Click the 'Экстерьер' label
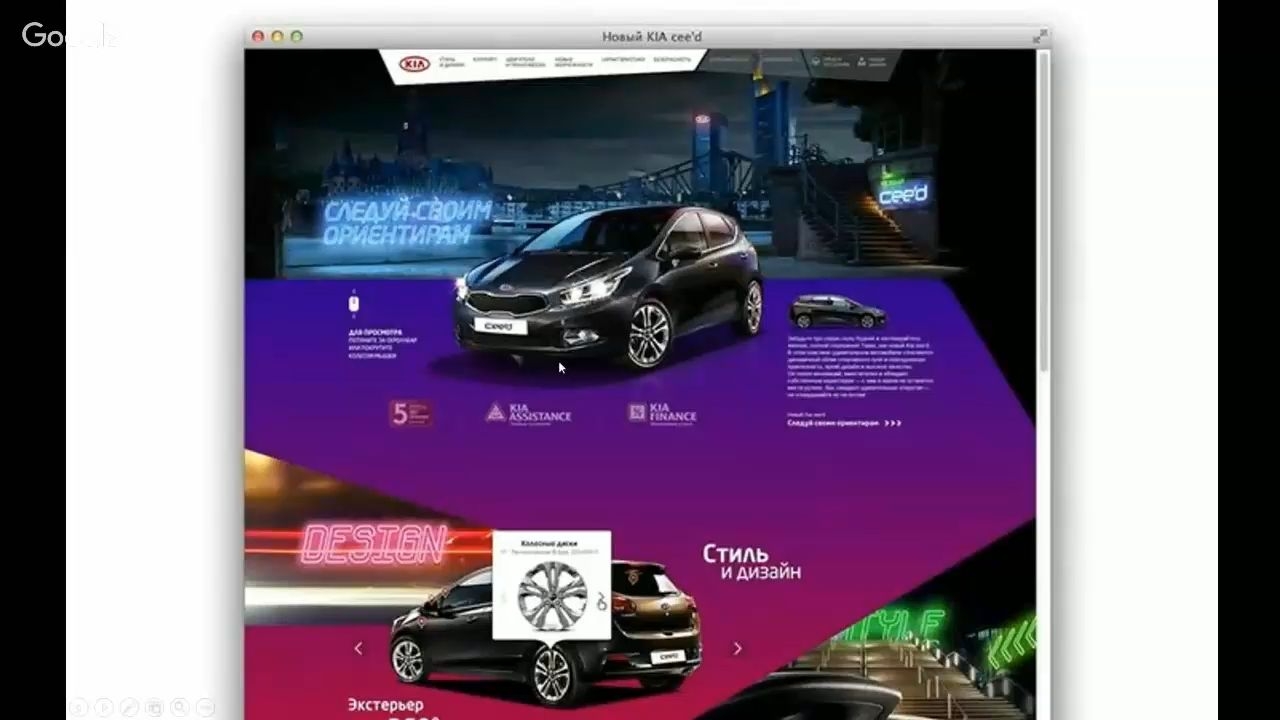This screenshot has width=1280, height=720. point(385,705)
